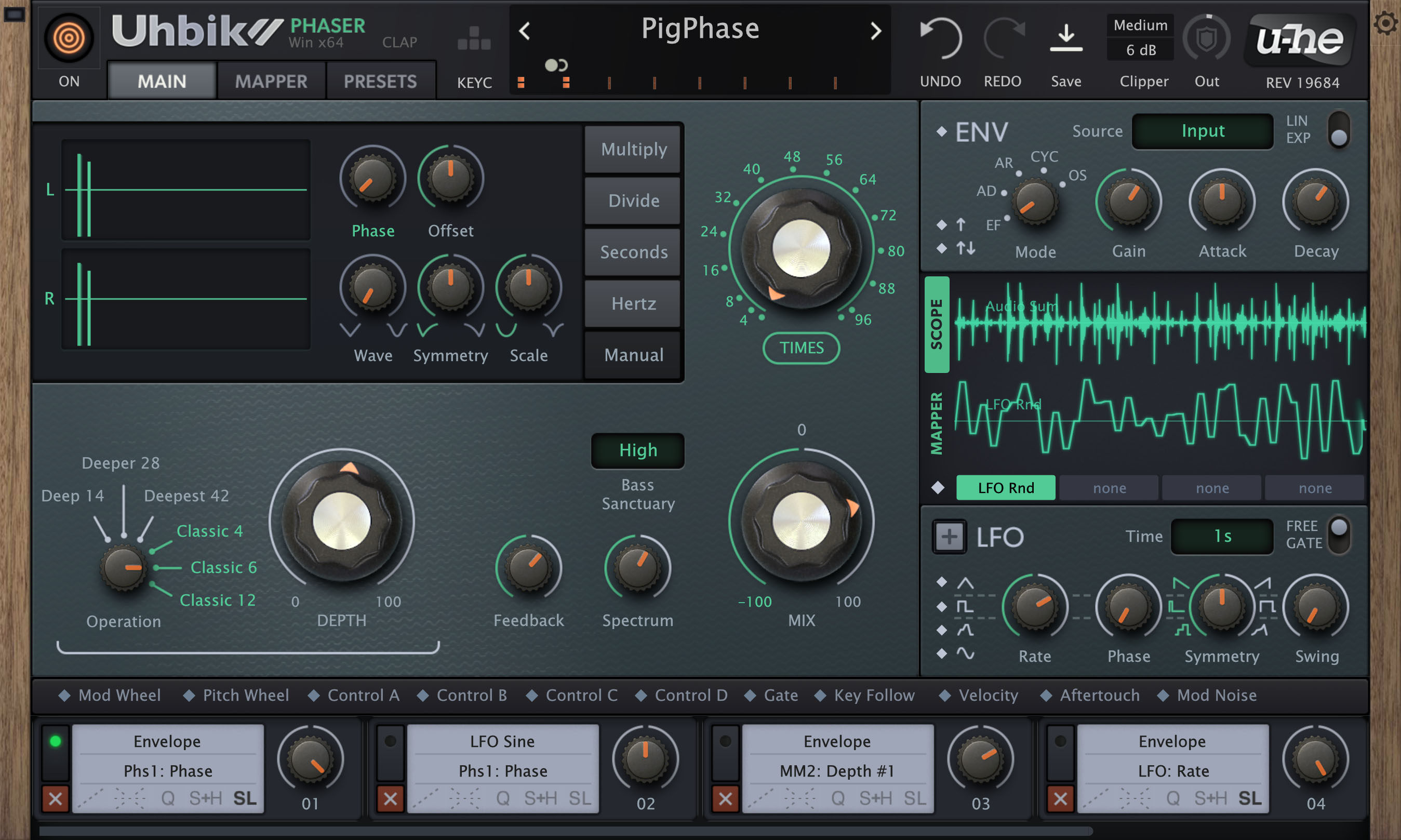
Task: Click the KEYC blocks icon
Action: [x=474, y=38]
